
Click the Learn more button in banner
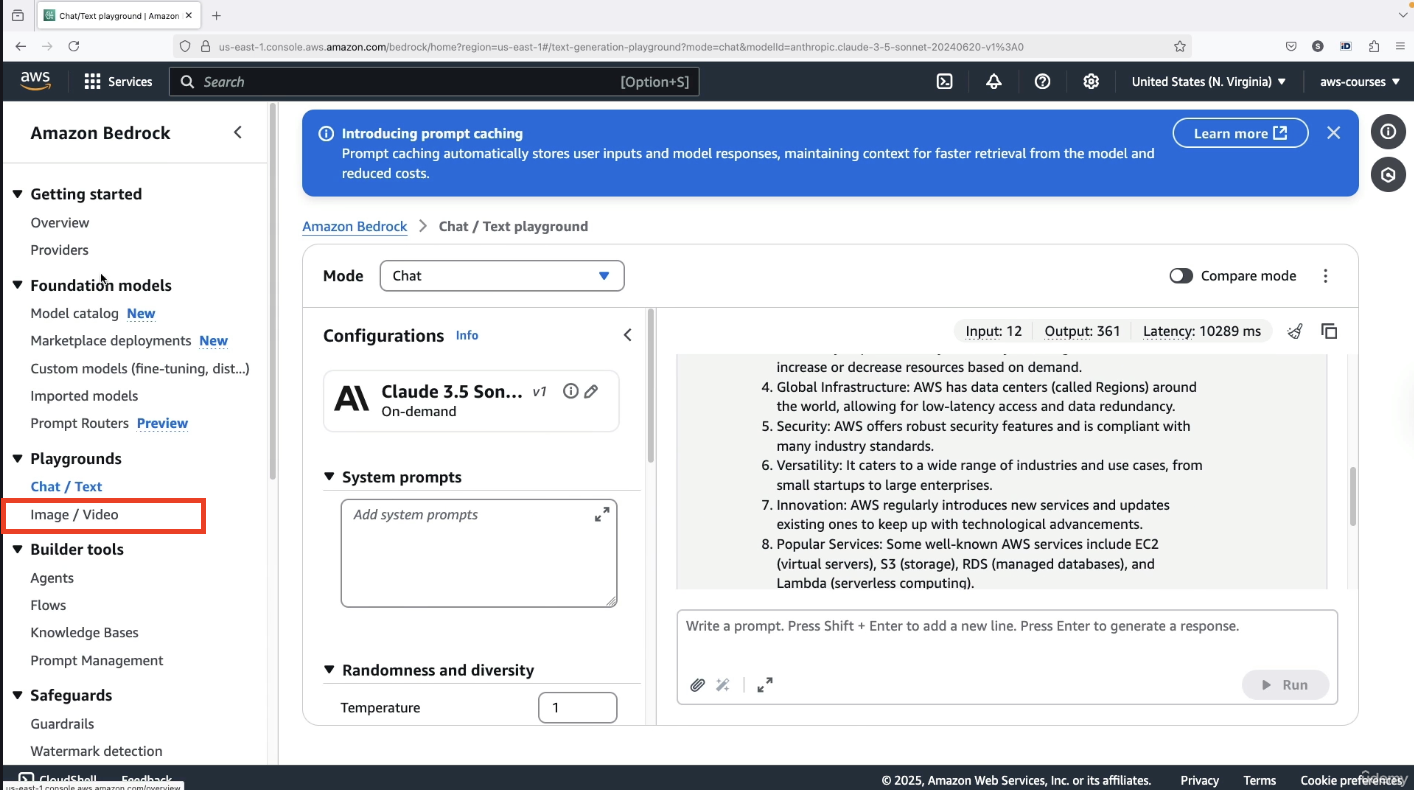tap(1240, 133)
